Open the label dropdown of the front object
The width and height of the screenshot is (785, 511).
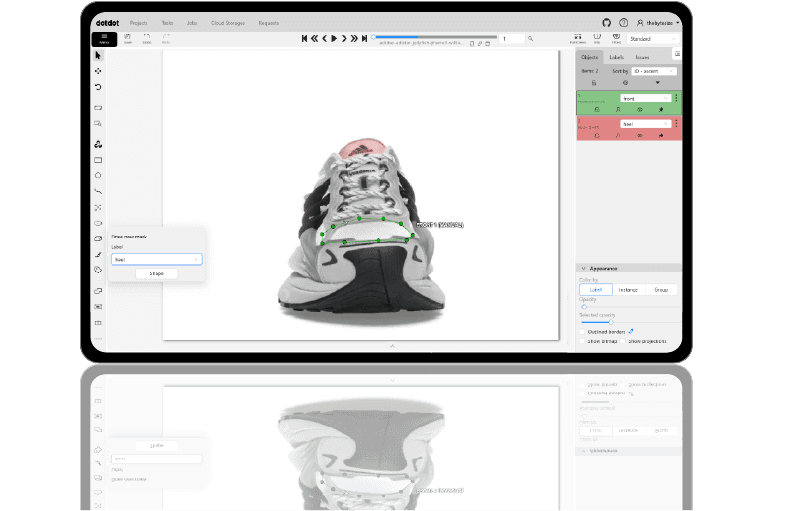pyautogui.click(x=645, y=99)
